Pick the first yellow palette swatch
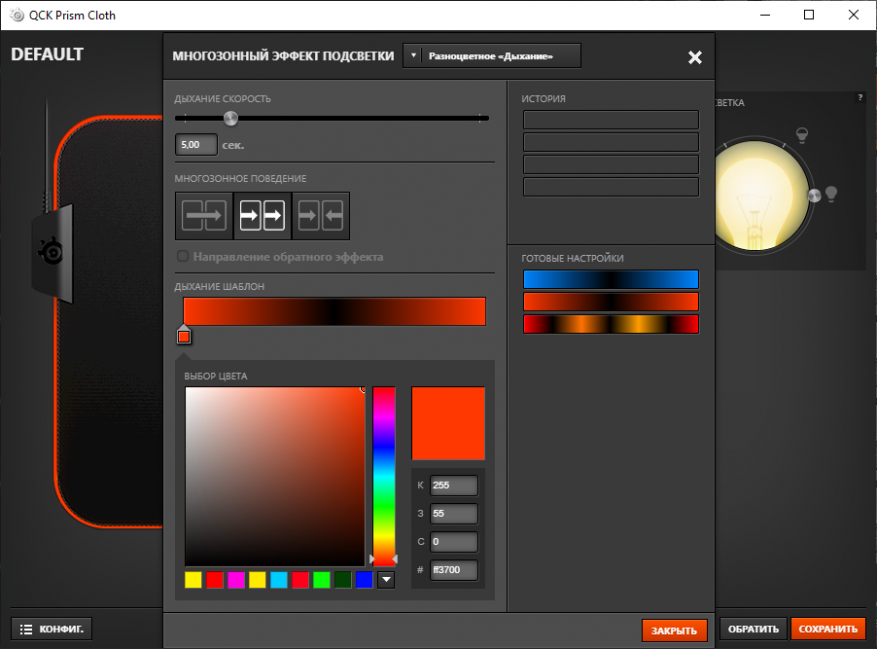Screen dimensions: 877x649 coord(193,580)
